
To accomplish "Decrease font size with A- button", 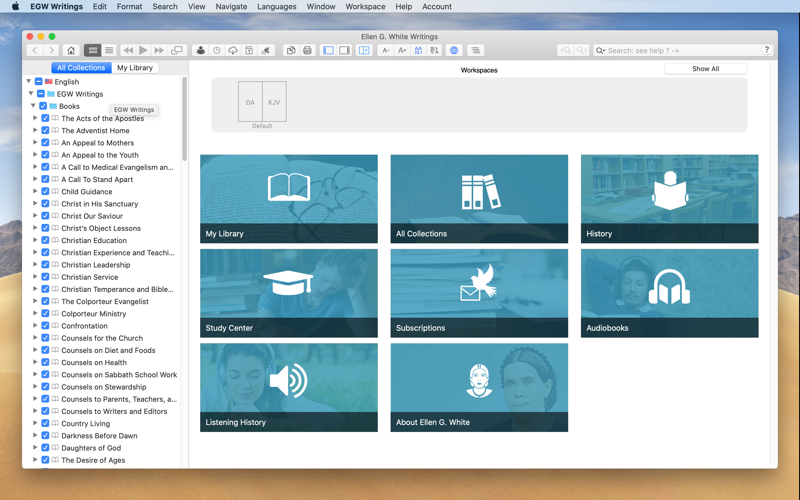I will pyautogui.click(x=386, y=50).
